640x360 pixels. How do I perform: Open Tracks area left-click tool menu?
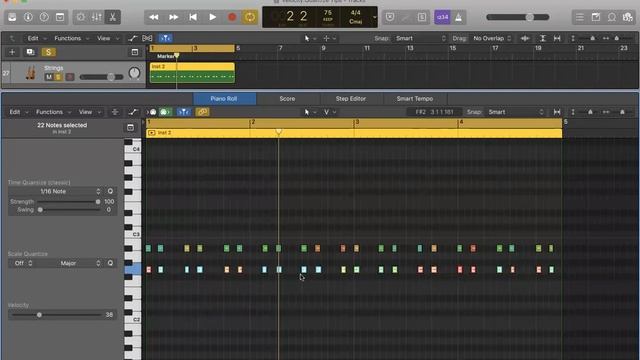[309, 38]
